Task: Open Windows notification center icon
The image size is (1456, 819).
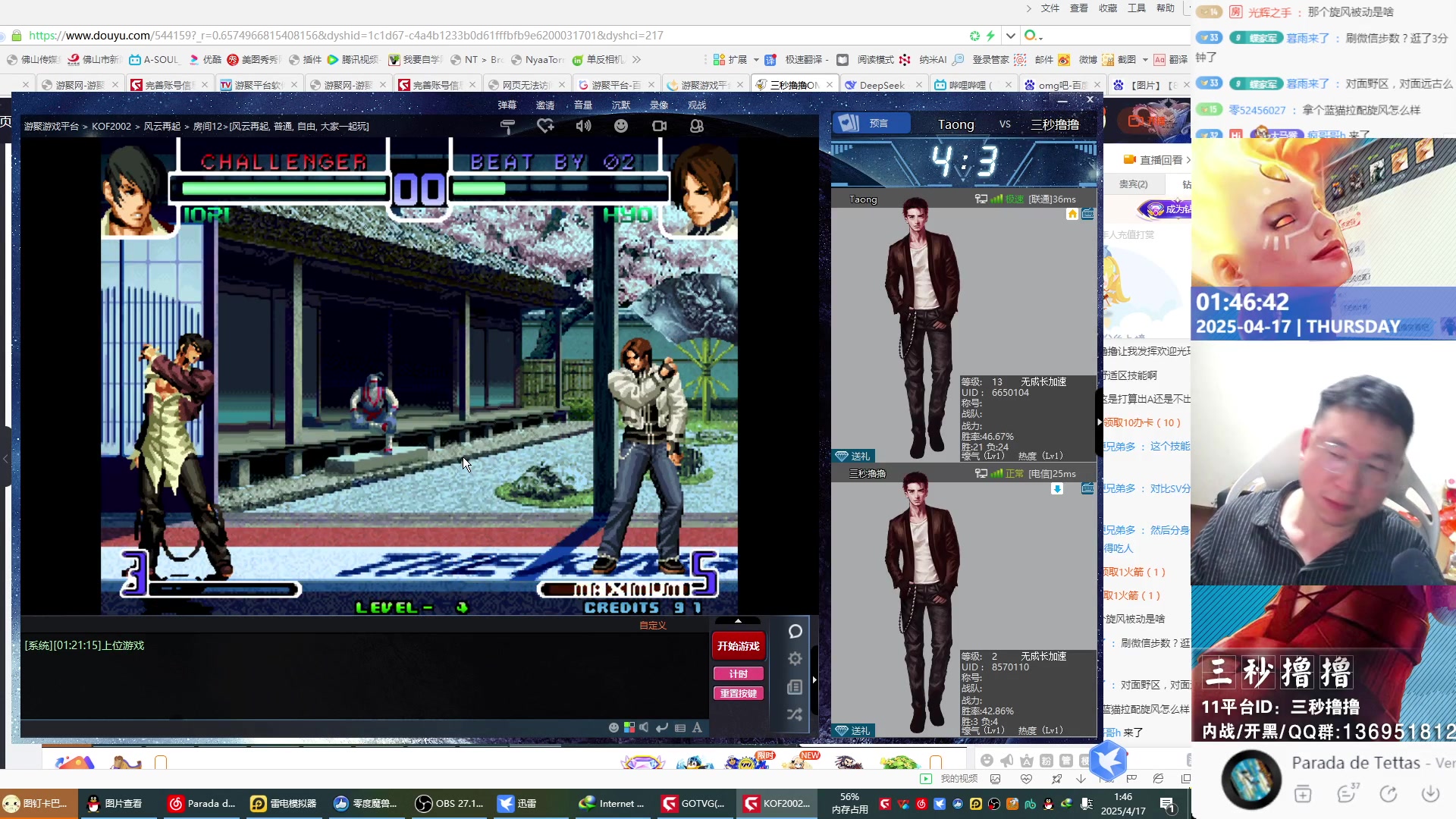Action: pos(1168,804)
